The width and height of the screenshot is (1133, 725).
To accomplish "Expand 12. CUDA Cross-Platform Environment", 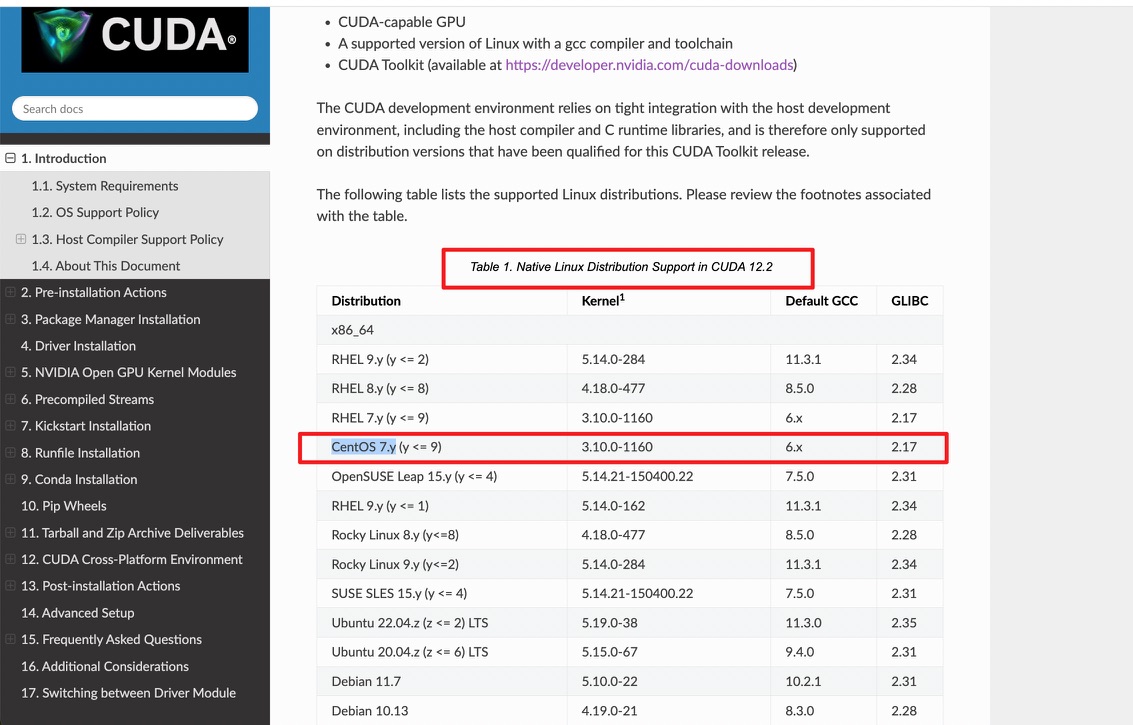I will (x=10, y=559).
